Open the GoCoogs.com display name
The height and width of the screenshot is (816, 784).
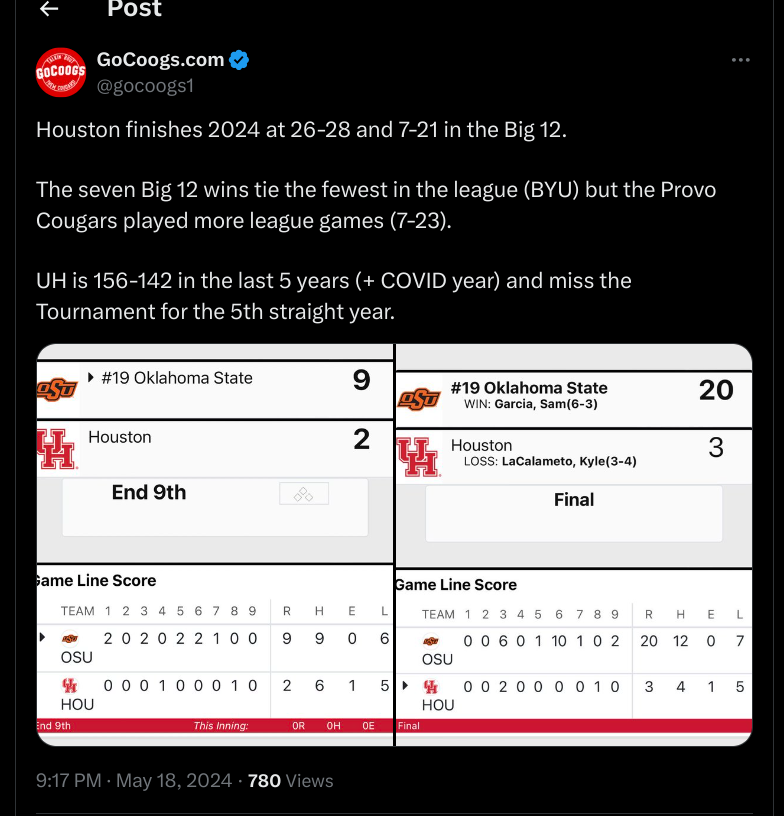(x=160, y=60)
